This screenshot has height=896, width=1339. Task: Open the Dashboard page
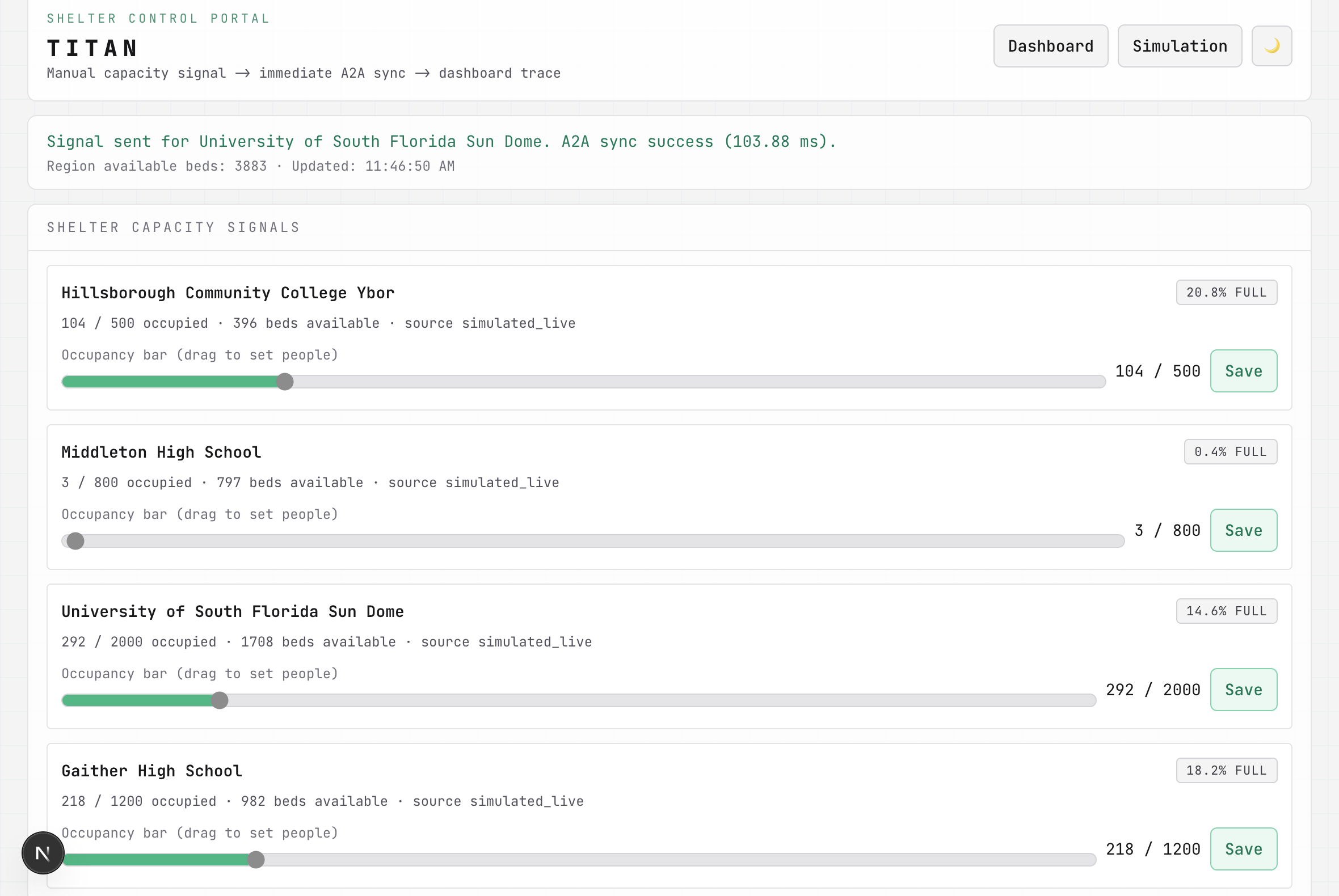pyautogui.click(x=1050, y=46)
